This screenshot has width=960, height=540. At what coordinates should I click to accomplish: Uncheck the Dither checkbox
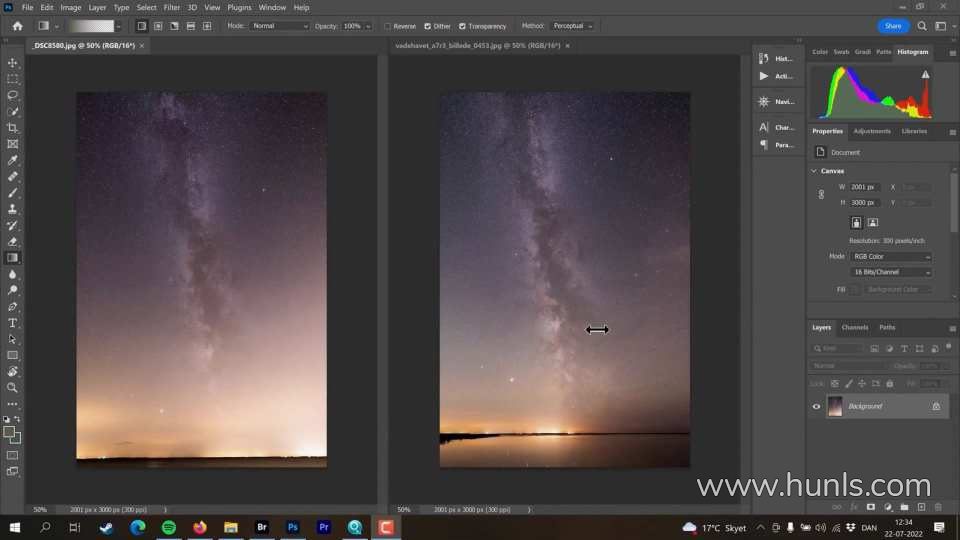click(428, 26)
